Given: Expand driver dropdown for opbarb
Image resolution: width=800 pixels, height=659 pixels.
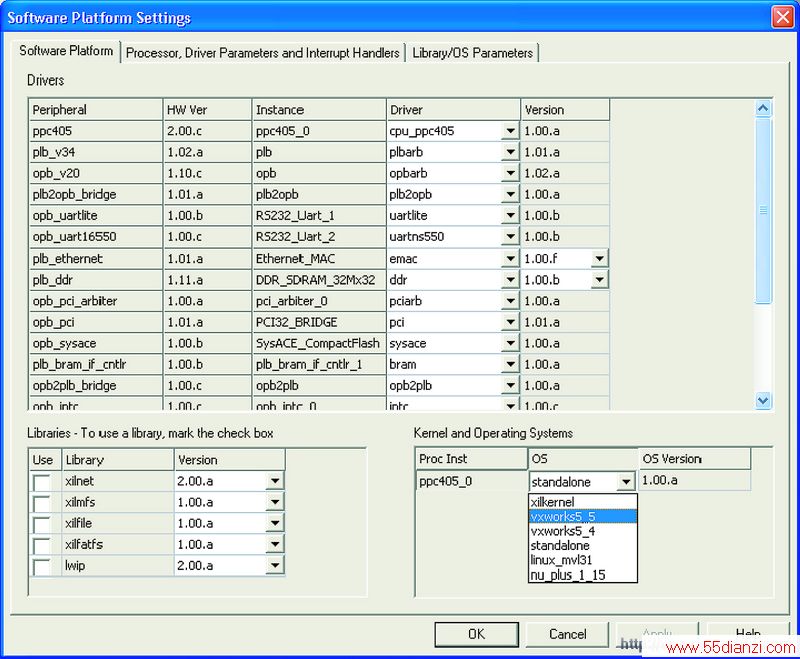Looking at the screenshot, I should pos(510,173).
